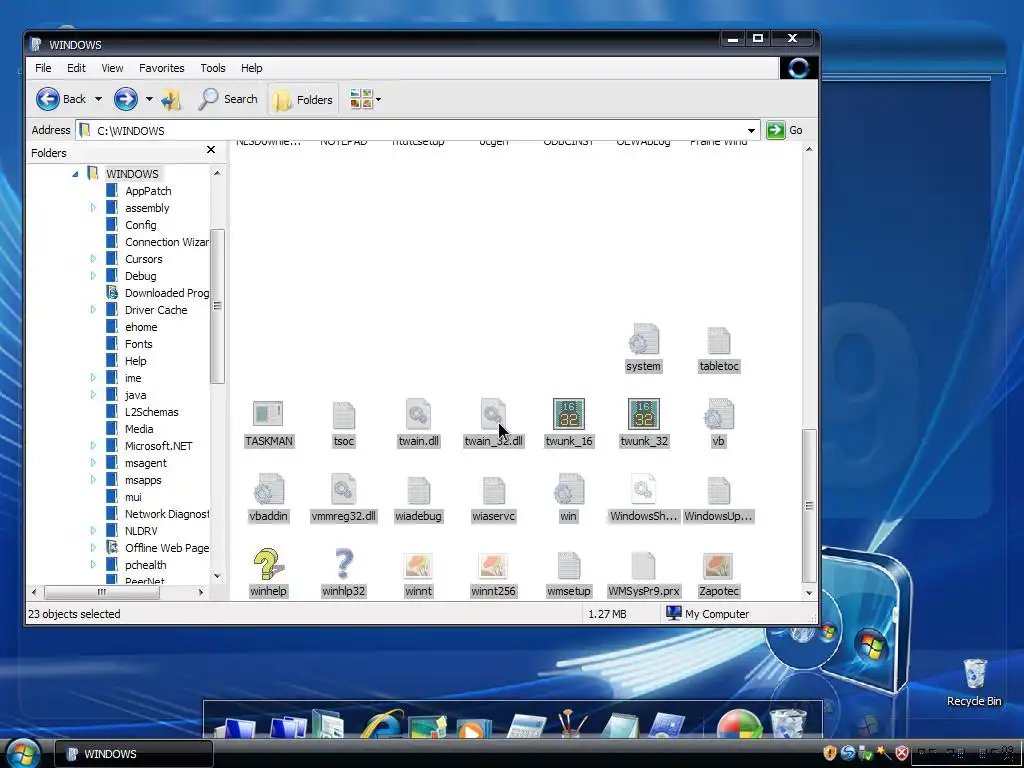
Task: Open the Tools menu
Action: click(x=213, y=68)
